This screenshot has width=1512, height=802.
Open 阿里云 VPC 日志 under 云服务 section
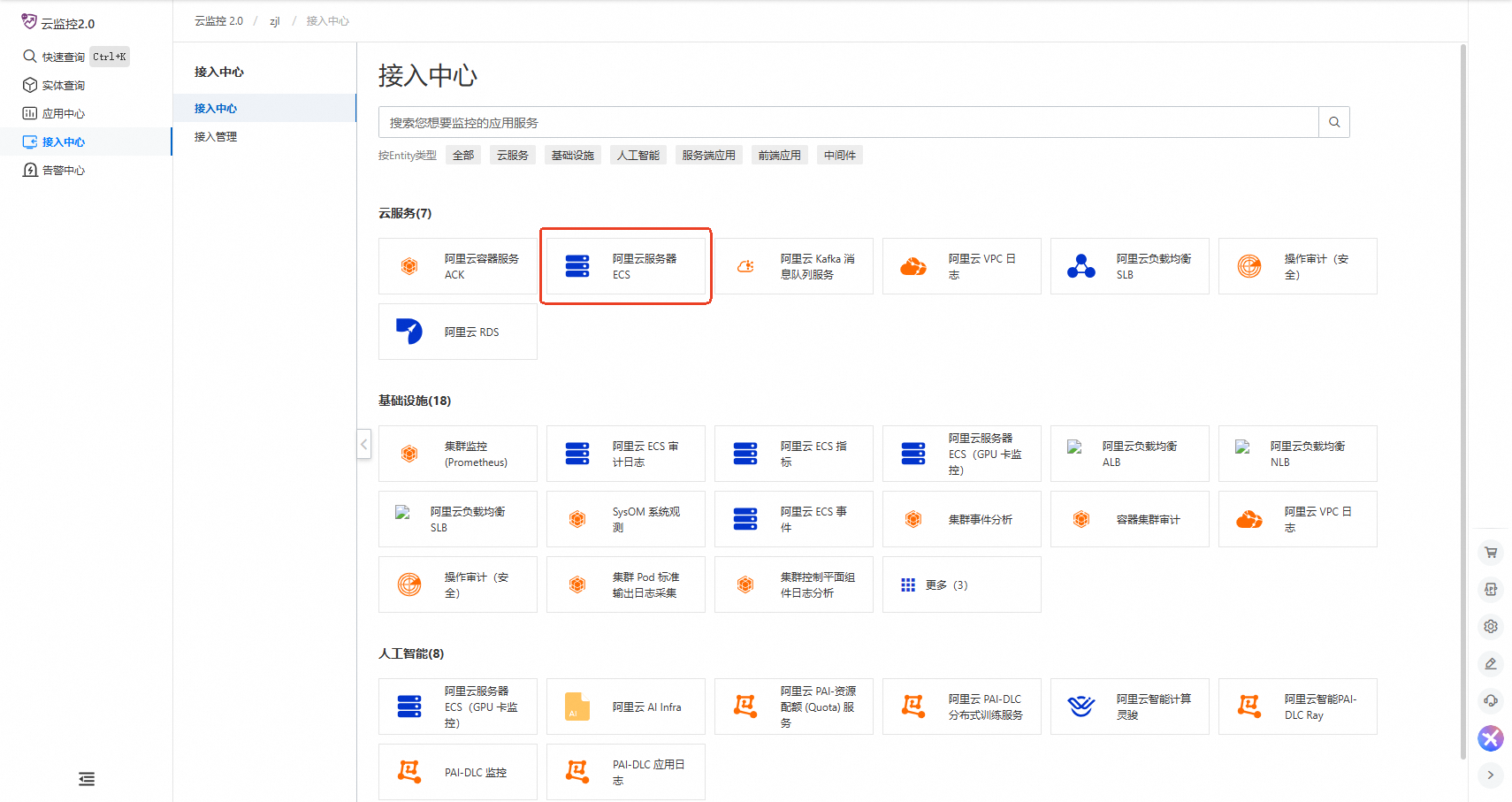coord(962,266)
